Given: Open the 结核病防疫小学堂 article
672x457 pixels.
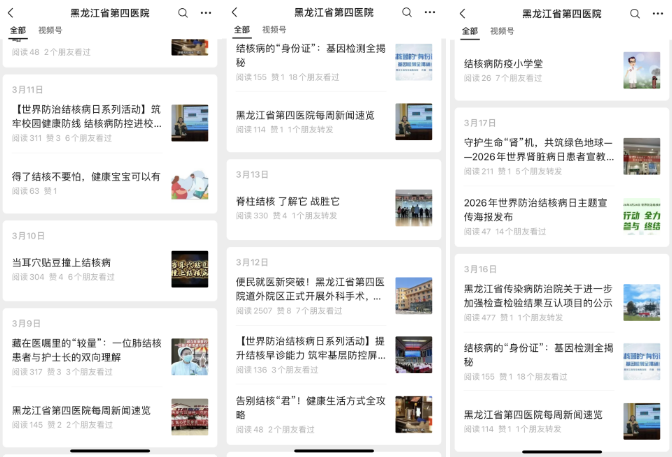Looking at the screenshot, I should tap(504, 64).
